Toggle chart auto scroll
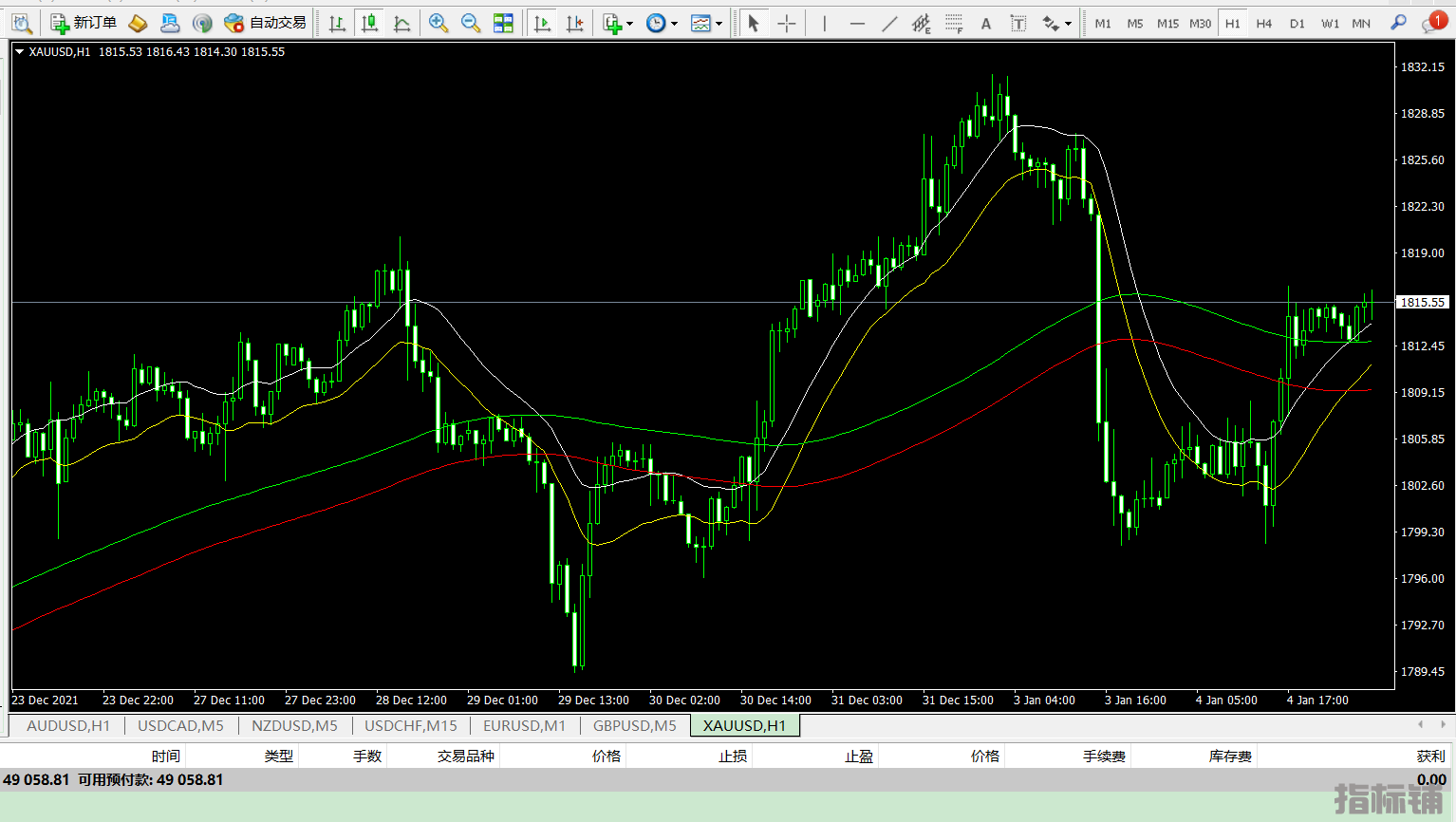1456x822 pixels. (x=542, y=23)
